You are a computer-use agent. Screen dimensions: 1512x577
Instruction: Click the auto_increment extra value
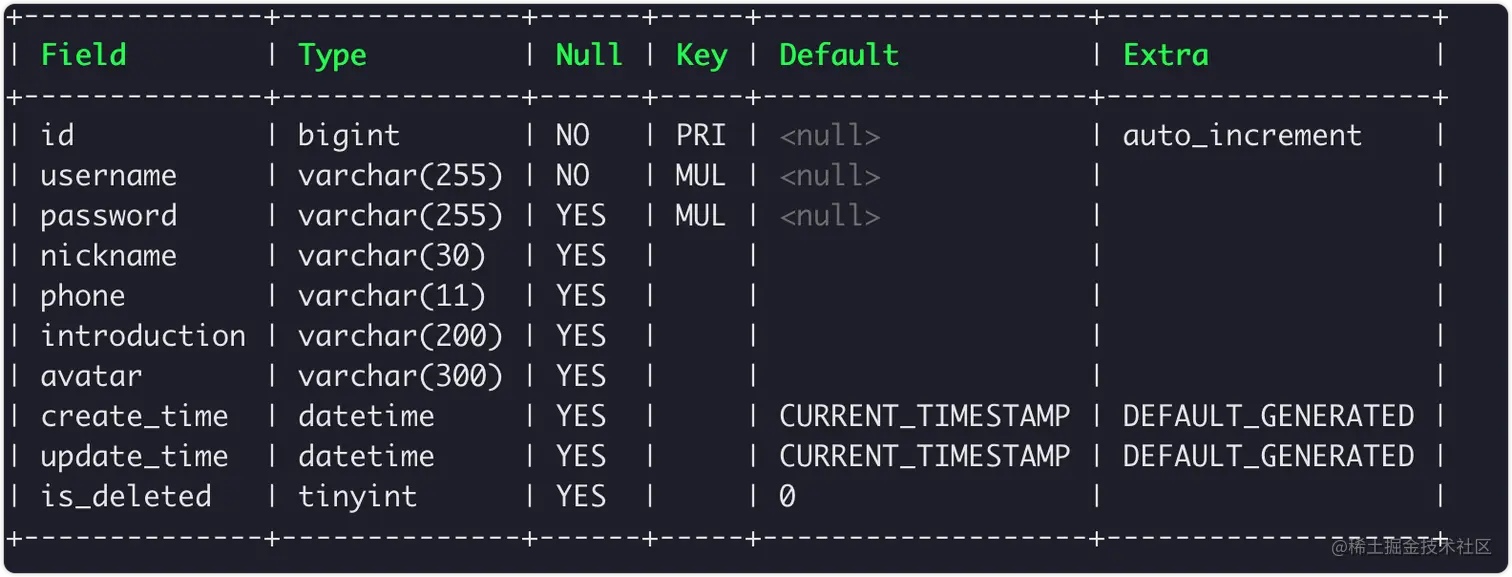pyautogui.click(x=1242, y=136)
